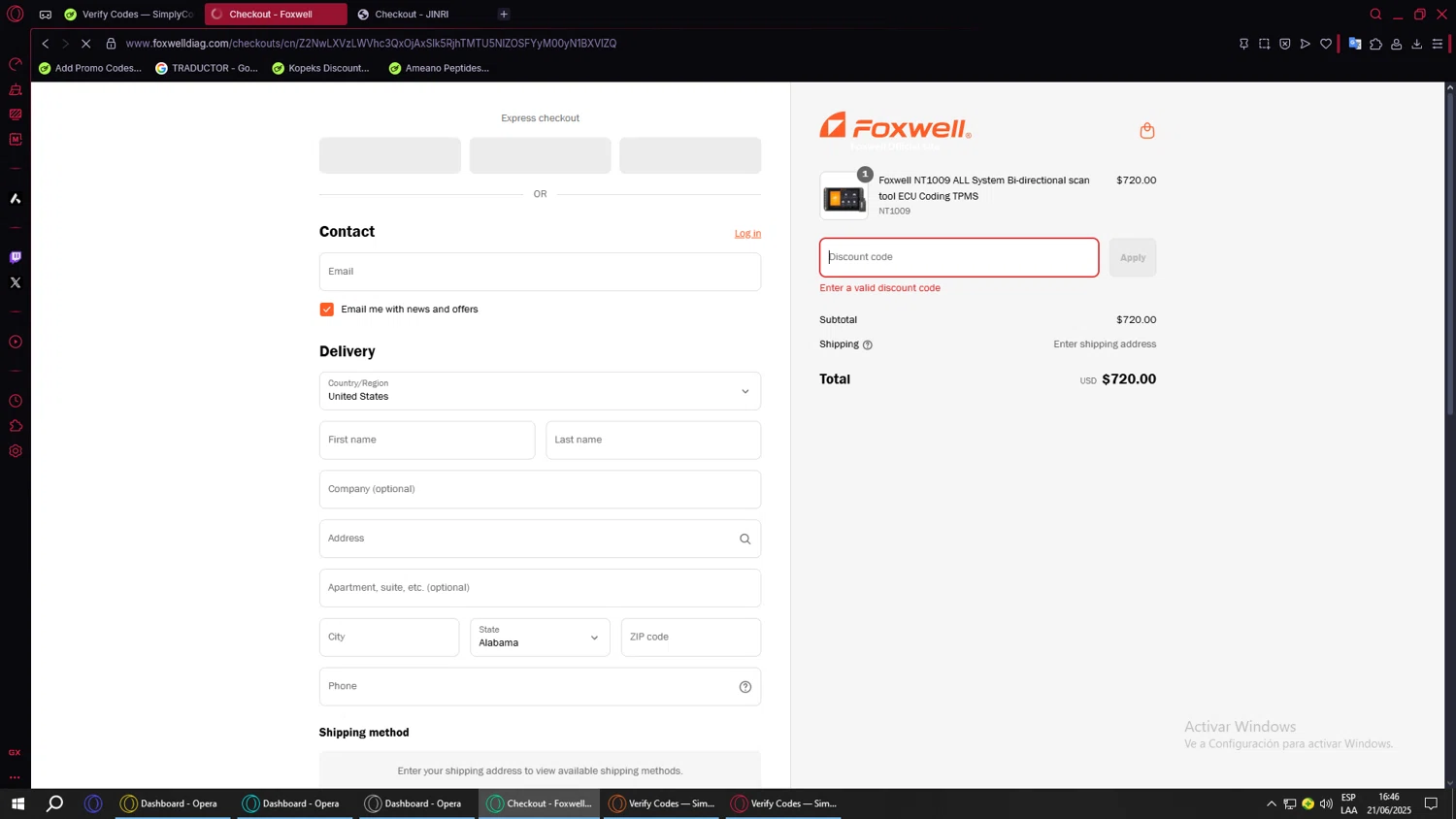Click Foxwell NT1009 product thumbnail

tap(844, 196)
